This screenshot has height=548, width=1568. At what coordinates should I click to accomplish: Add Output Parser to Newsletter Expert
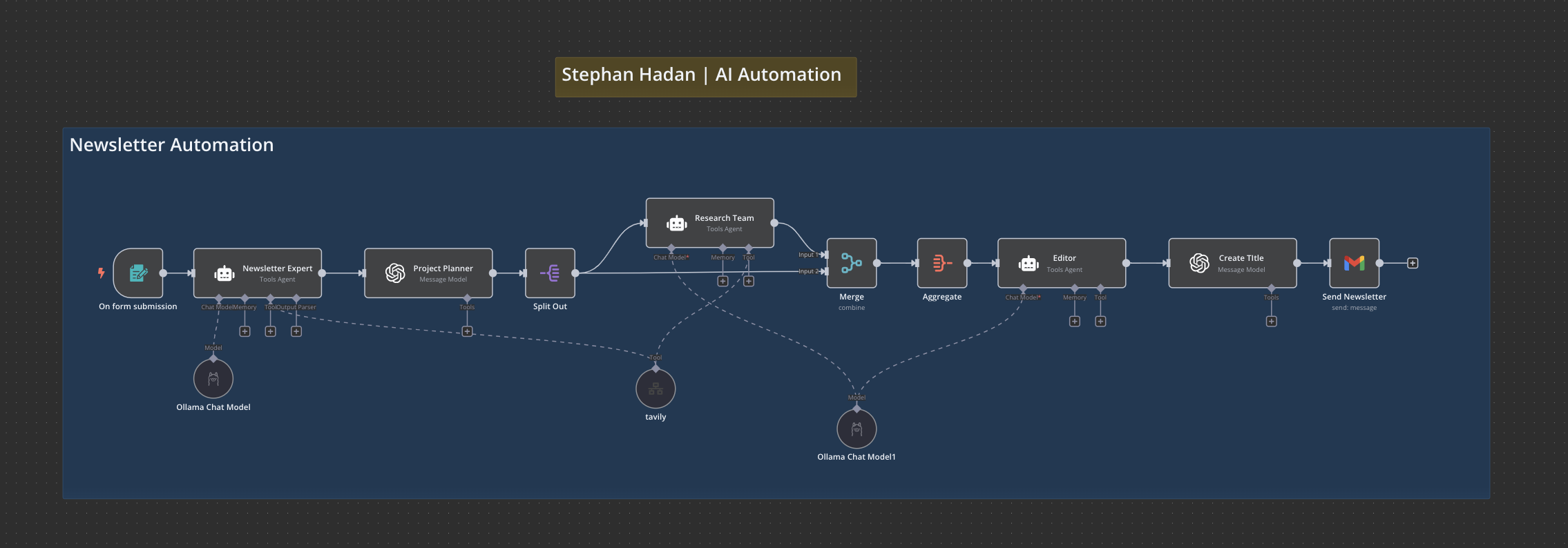(x=296, y=331)
